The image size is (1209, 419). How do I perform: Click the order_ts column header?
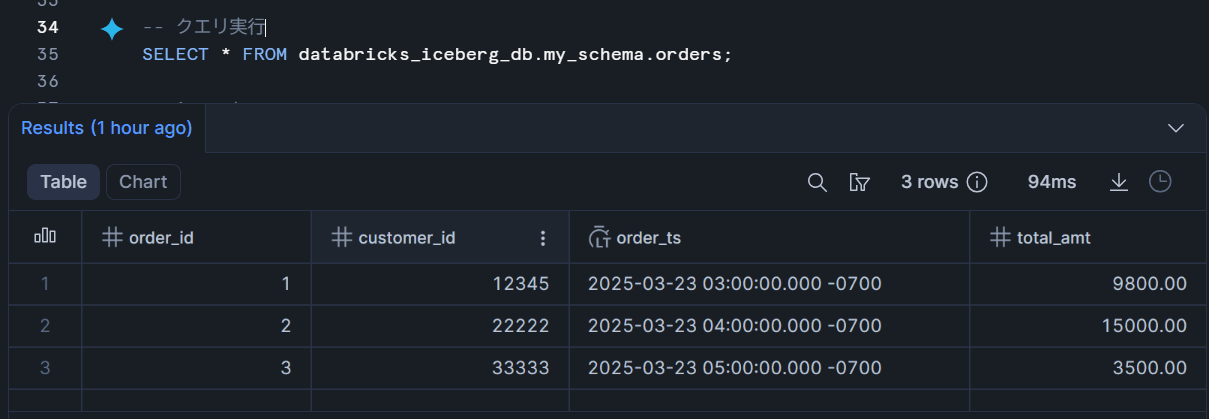pos(648,238)
